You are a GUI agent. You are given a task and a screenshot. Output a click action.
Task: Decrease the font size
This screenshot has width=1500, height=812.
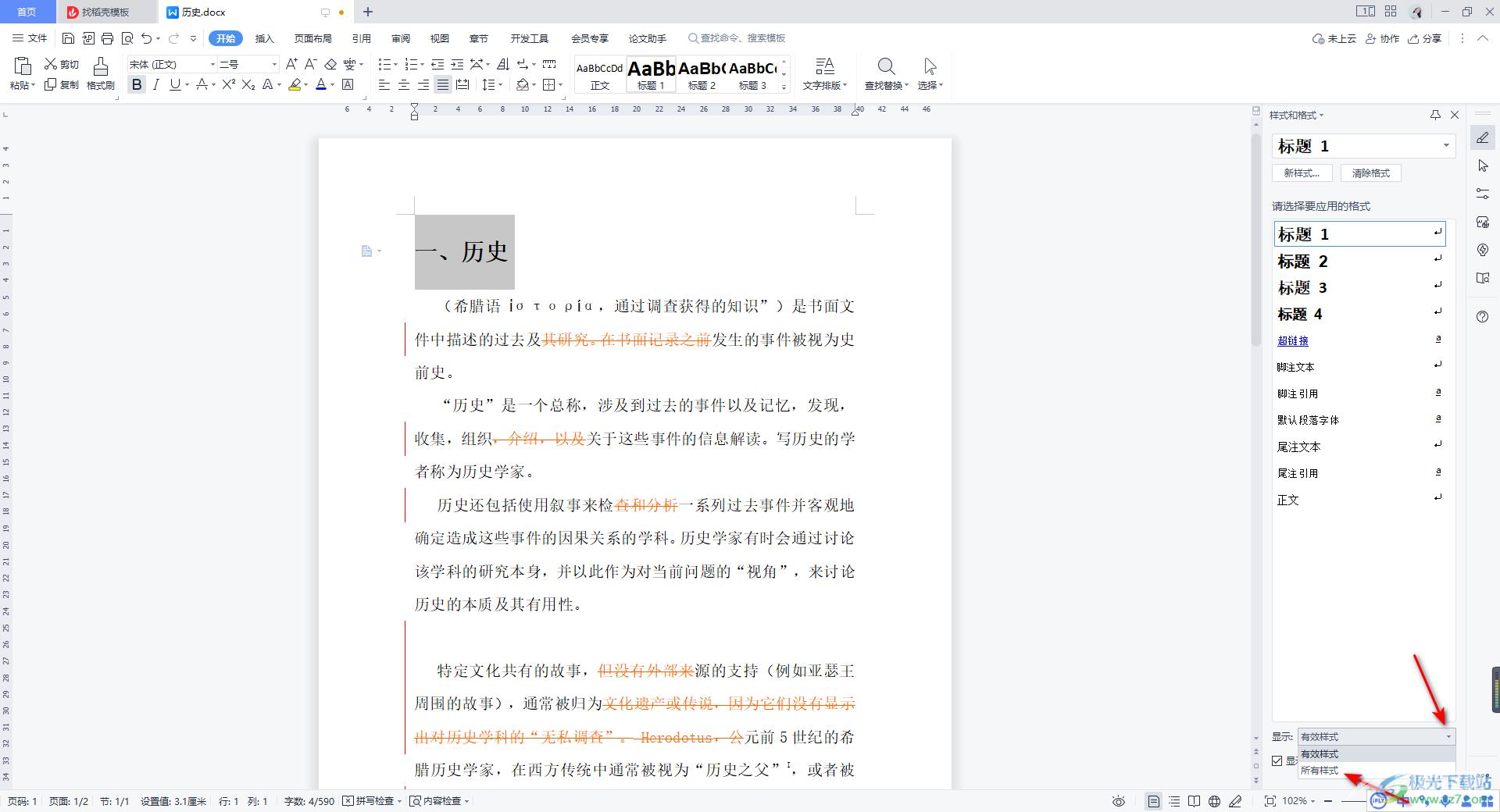pos(310,64)
